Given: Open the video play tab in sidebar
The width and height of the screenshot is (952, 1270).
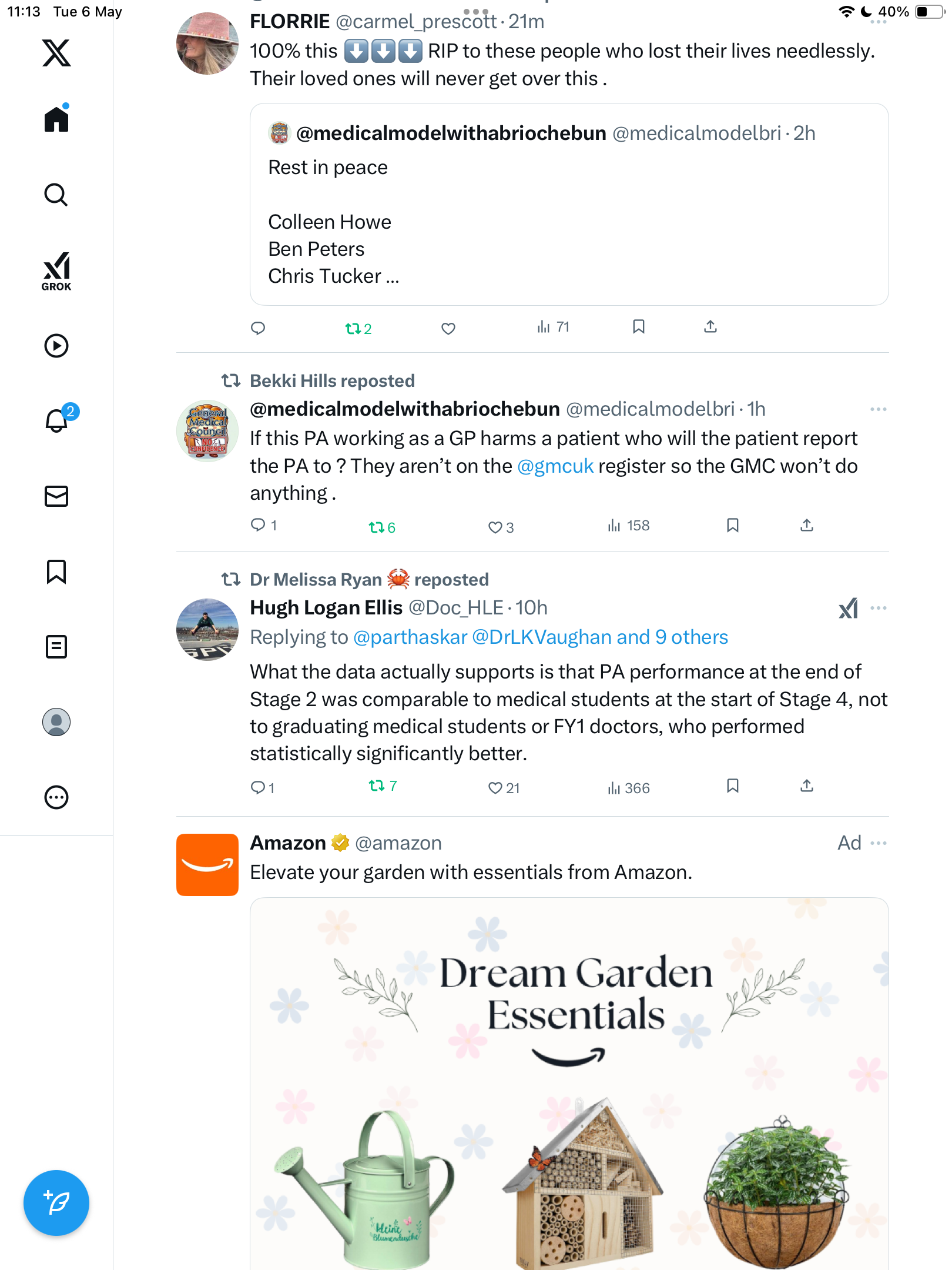Looking at the screenshot, I should [x=56, y=346].
